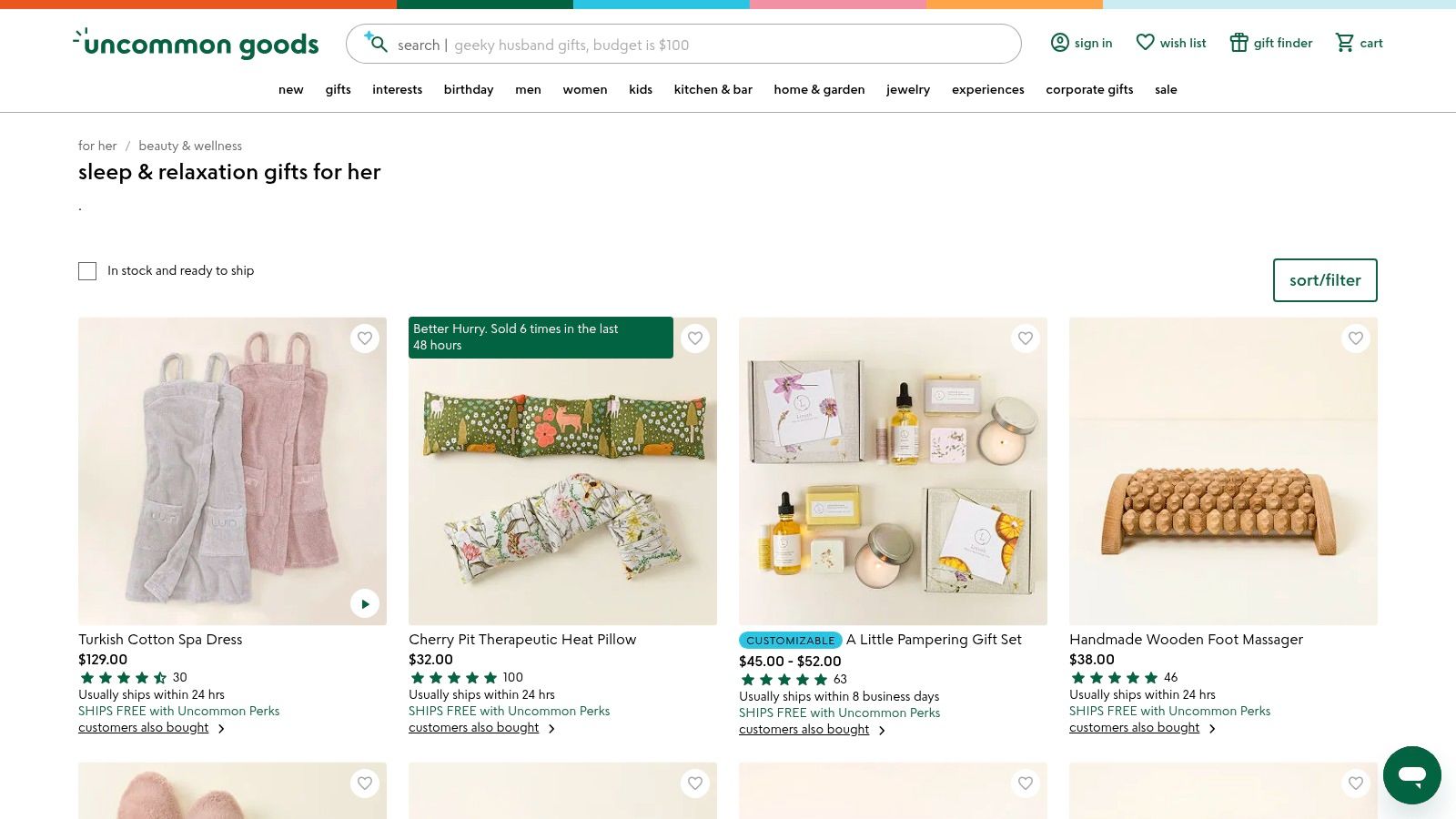Click the cart link text

click(x=1371, y=43)
